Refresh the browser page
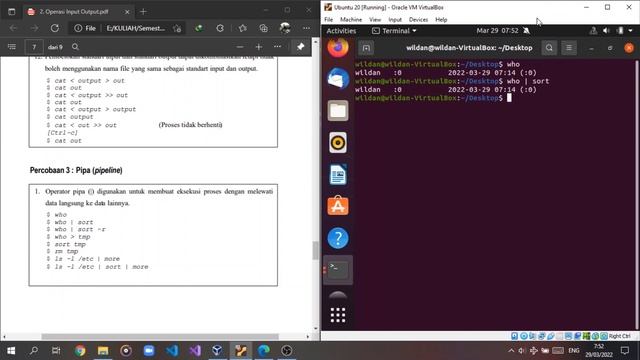Viewport: 640px width, 360px height. click(55, 28)
